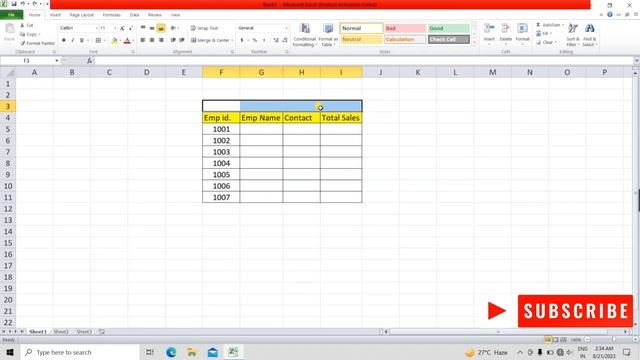Apply yellow fill color
640x360 pixels.
[x=114, y=40]
